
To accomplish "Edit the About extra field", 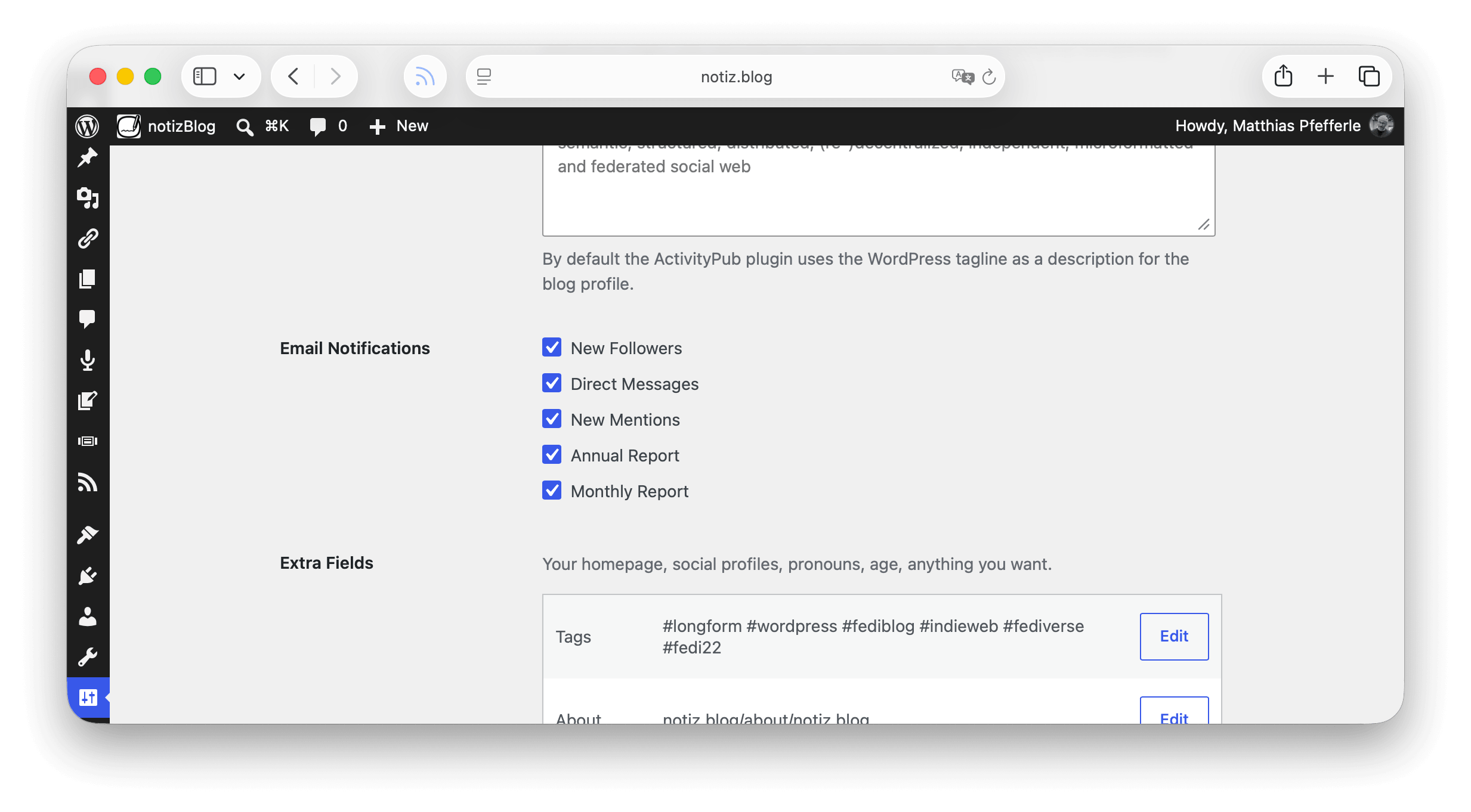I will [x=1174, y=711].
